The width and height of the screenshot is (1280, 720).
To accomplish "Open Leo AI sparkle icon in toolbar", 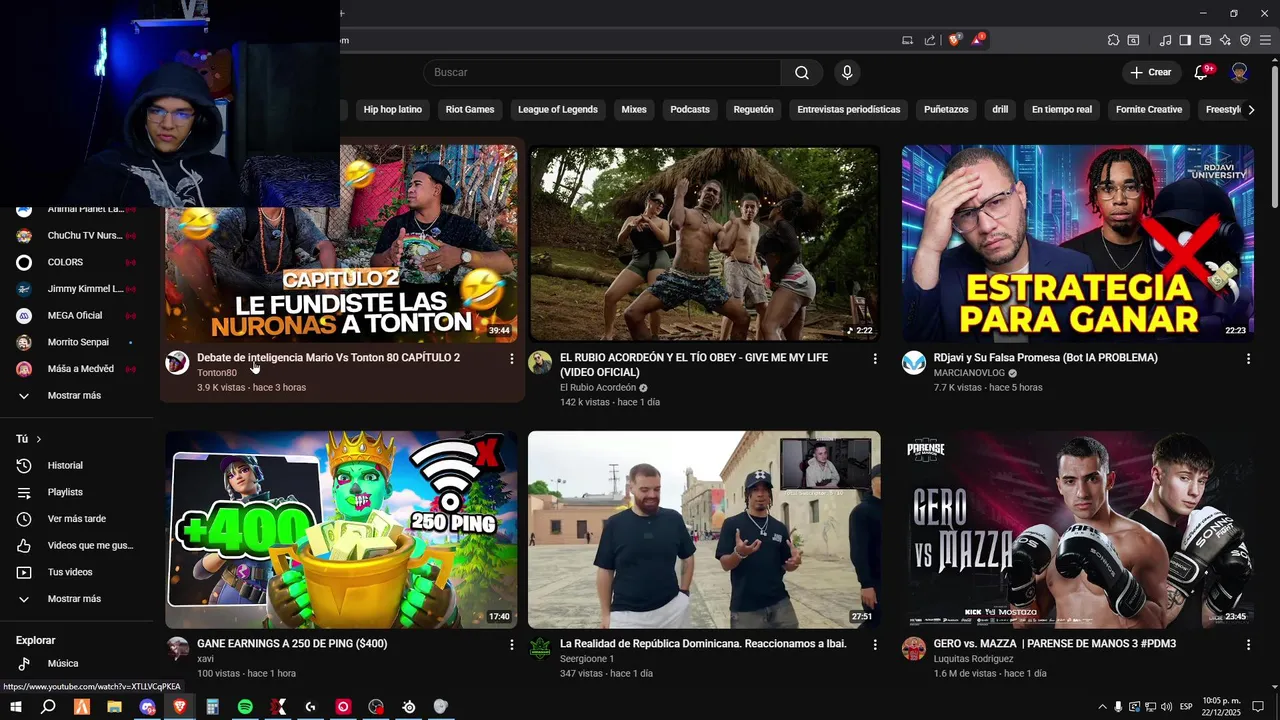I will tap(1225, 40).
